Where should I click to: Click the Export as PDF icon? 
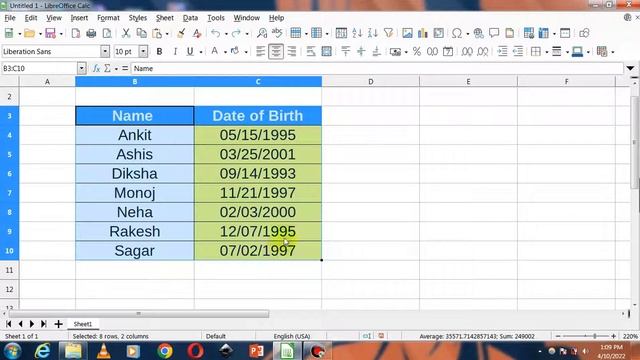(76, 33)
